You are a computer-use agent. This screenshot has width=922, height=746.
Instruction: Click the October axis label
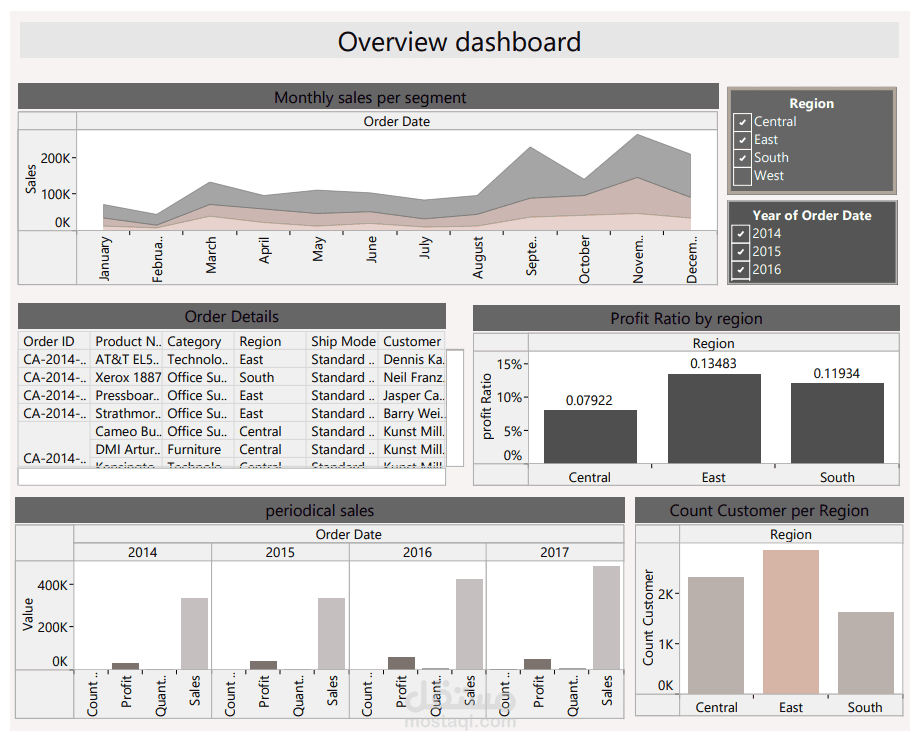coord(584,259)
